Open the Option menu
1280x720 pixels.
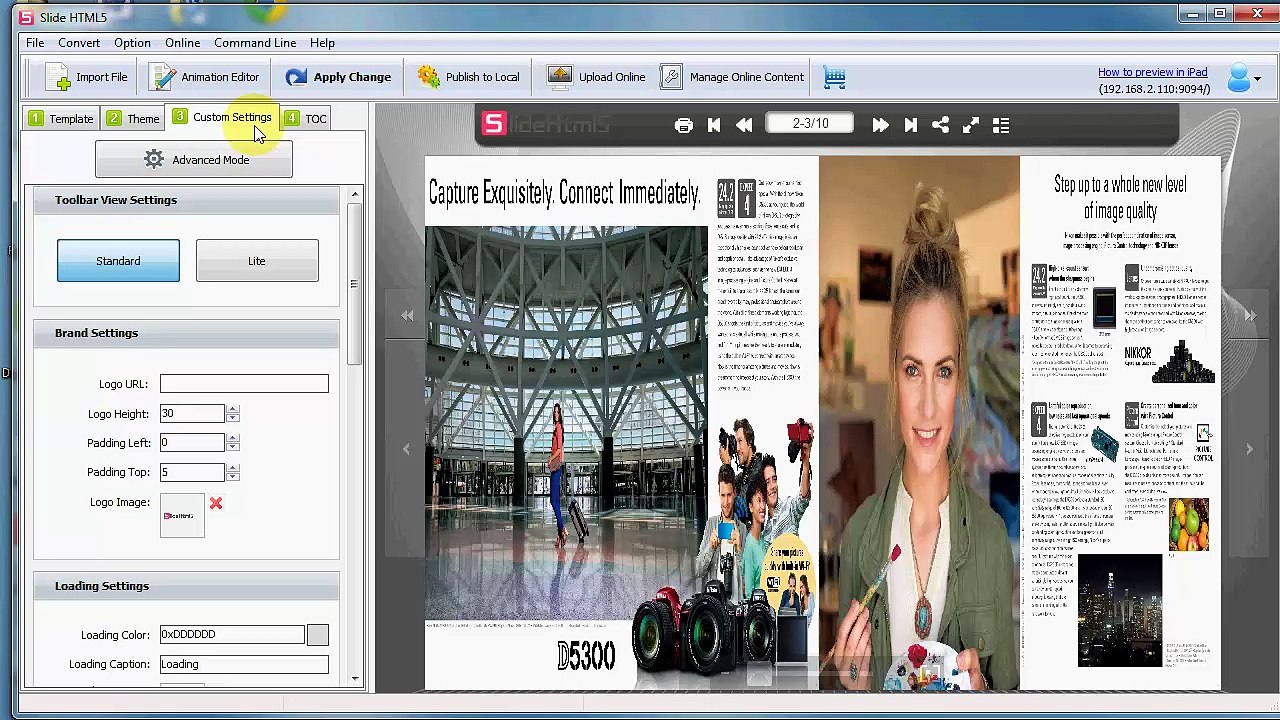[x=132, y=43]
